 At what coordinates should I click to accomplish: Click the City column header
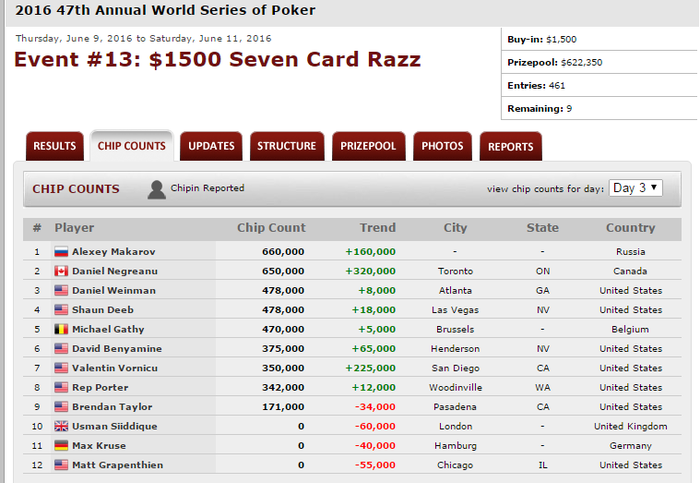pyautogui.click(x=455, y=228)
